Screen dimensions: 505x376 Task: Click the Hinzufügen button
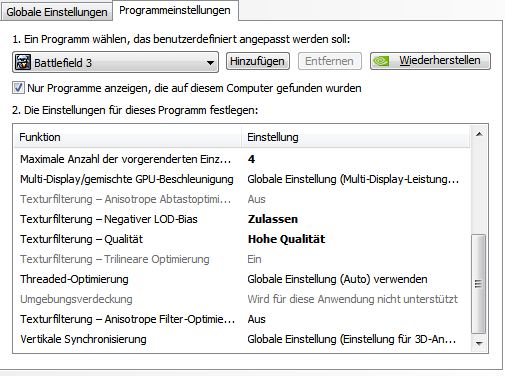(257, 61)
